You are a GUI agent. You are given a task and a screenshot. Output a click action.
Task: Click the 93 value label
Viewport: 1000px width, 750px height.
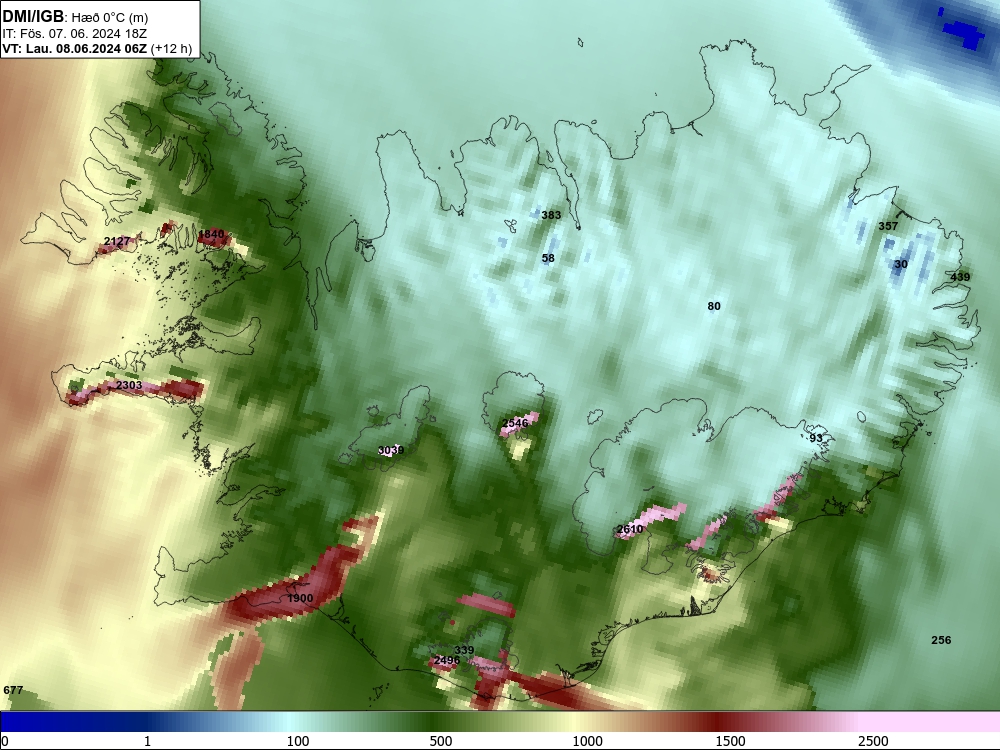tap(816, 438)
